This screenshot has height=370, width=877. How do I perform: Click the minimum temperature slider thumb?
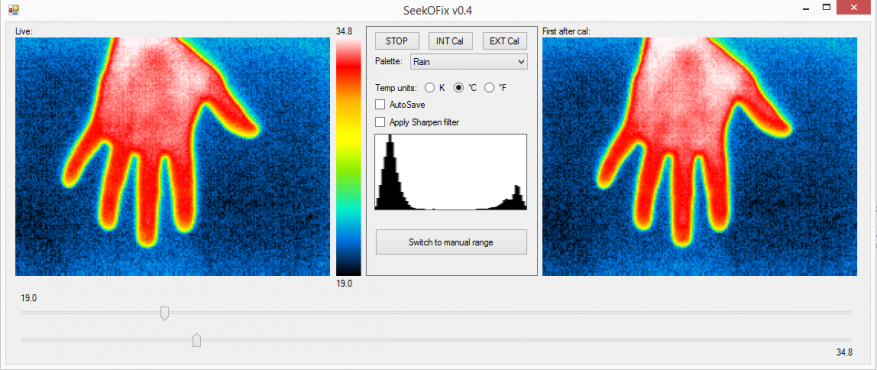pos(164,313)
